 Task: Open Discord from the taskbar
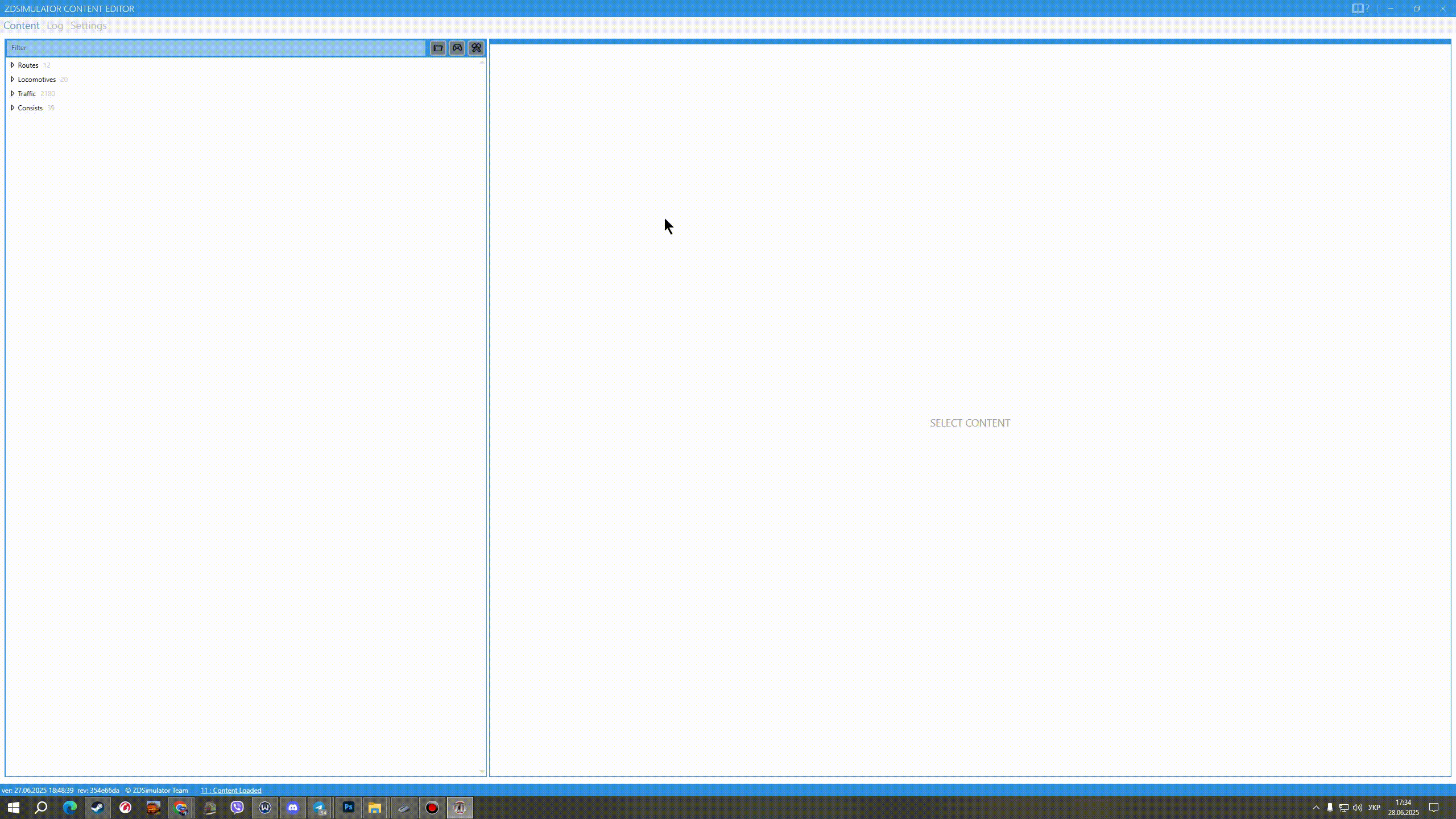pos(293,807)
